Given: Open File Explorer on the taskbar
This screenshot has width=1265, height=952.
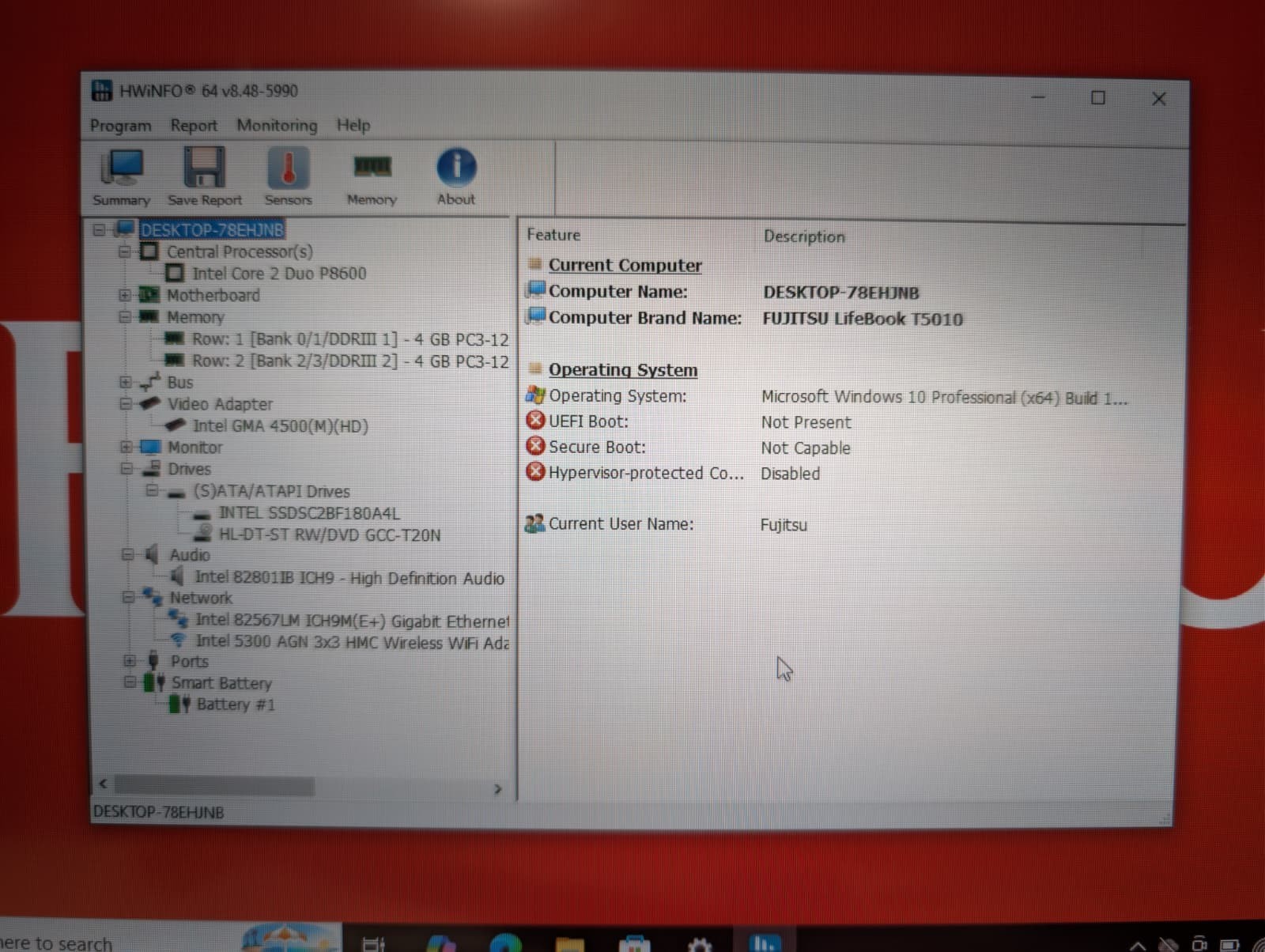Looking at the screenshot, I should pos(569,944).
